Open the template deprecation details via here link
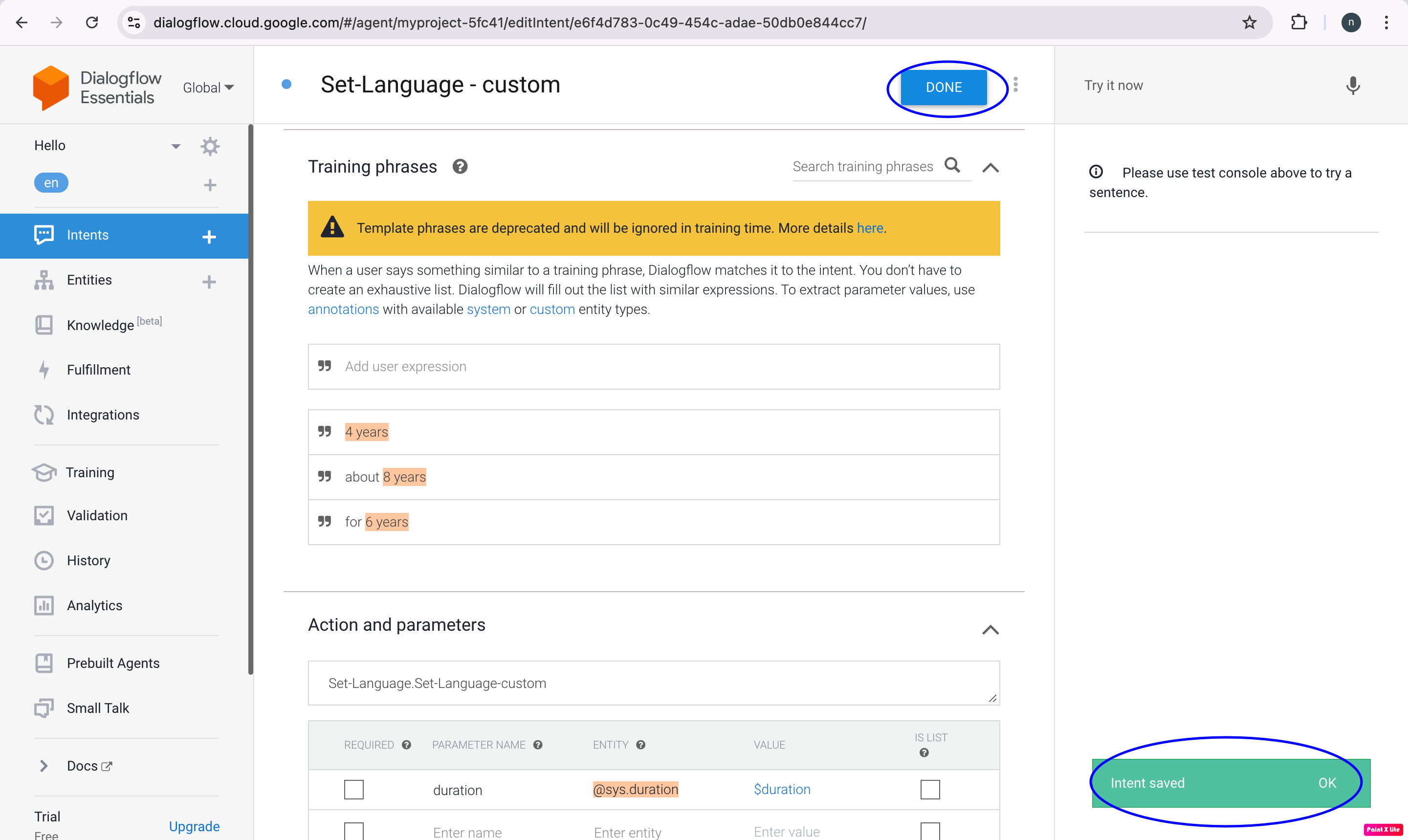The image size is (1408, 840). (870, 227)
